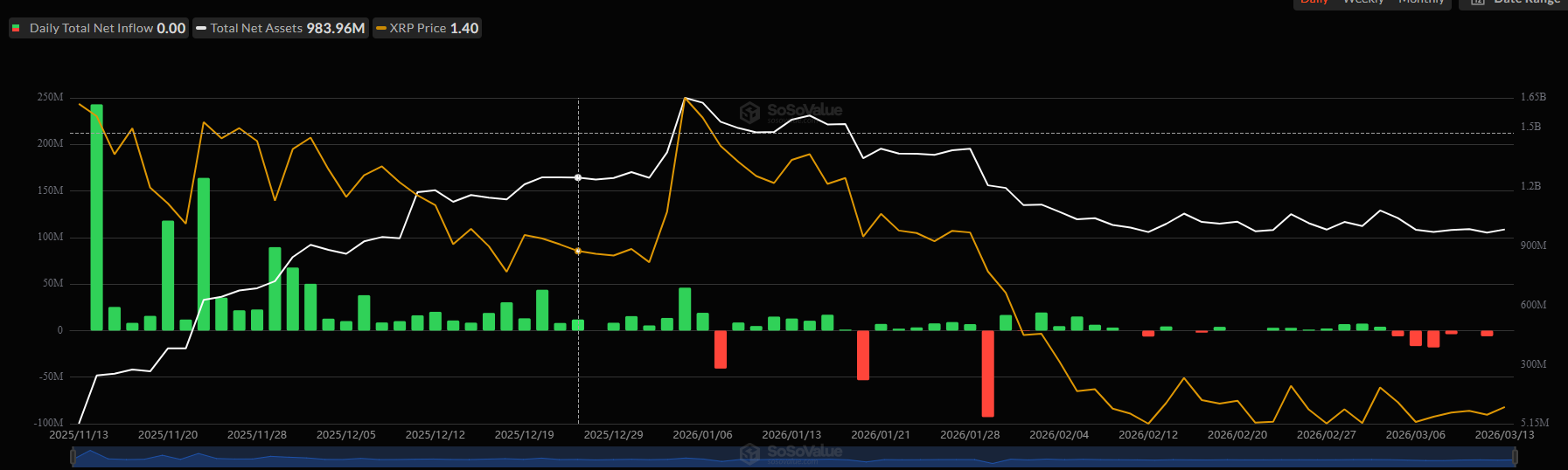This screenshot has width=1568, height=470.
Task: Open the Date Range picker
Action: [x=1517, y=3]
